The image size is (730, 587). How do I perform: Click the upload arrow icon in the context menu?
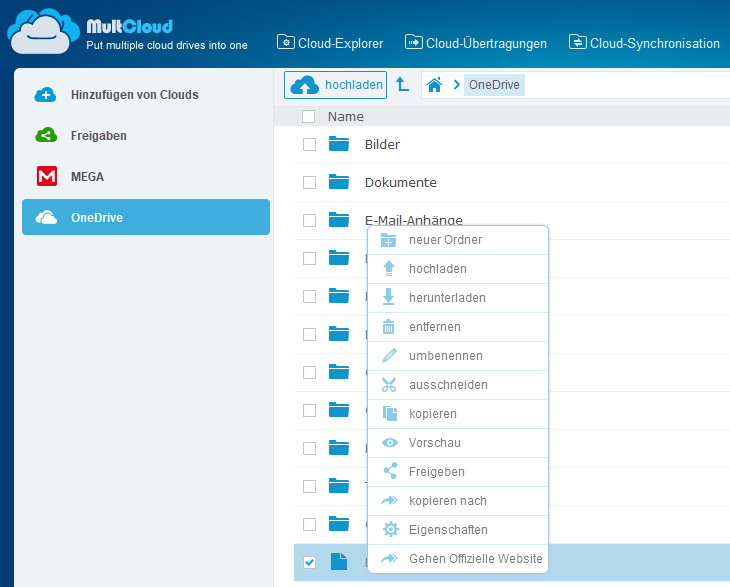(389, 269)
